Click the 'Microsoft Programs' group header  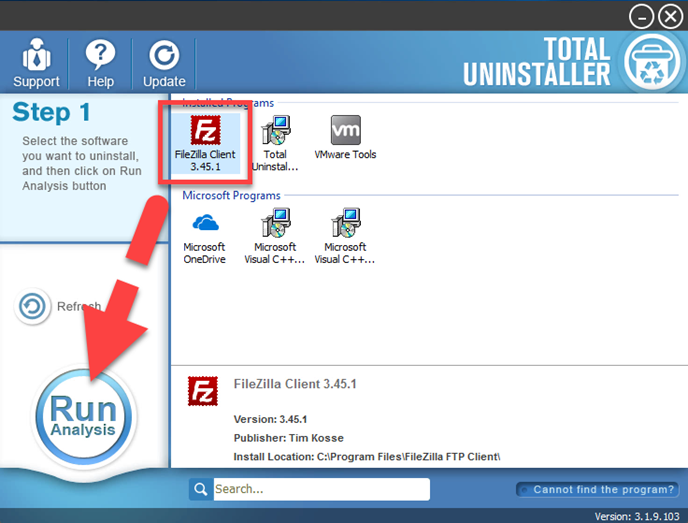coord(231,195)
